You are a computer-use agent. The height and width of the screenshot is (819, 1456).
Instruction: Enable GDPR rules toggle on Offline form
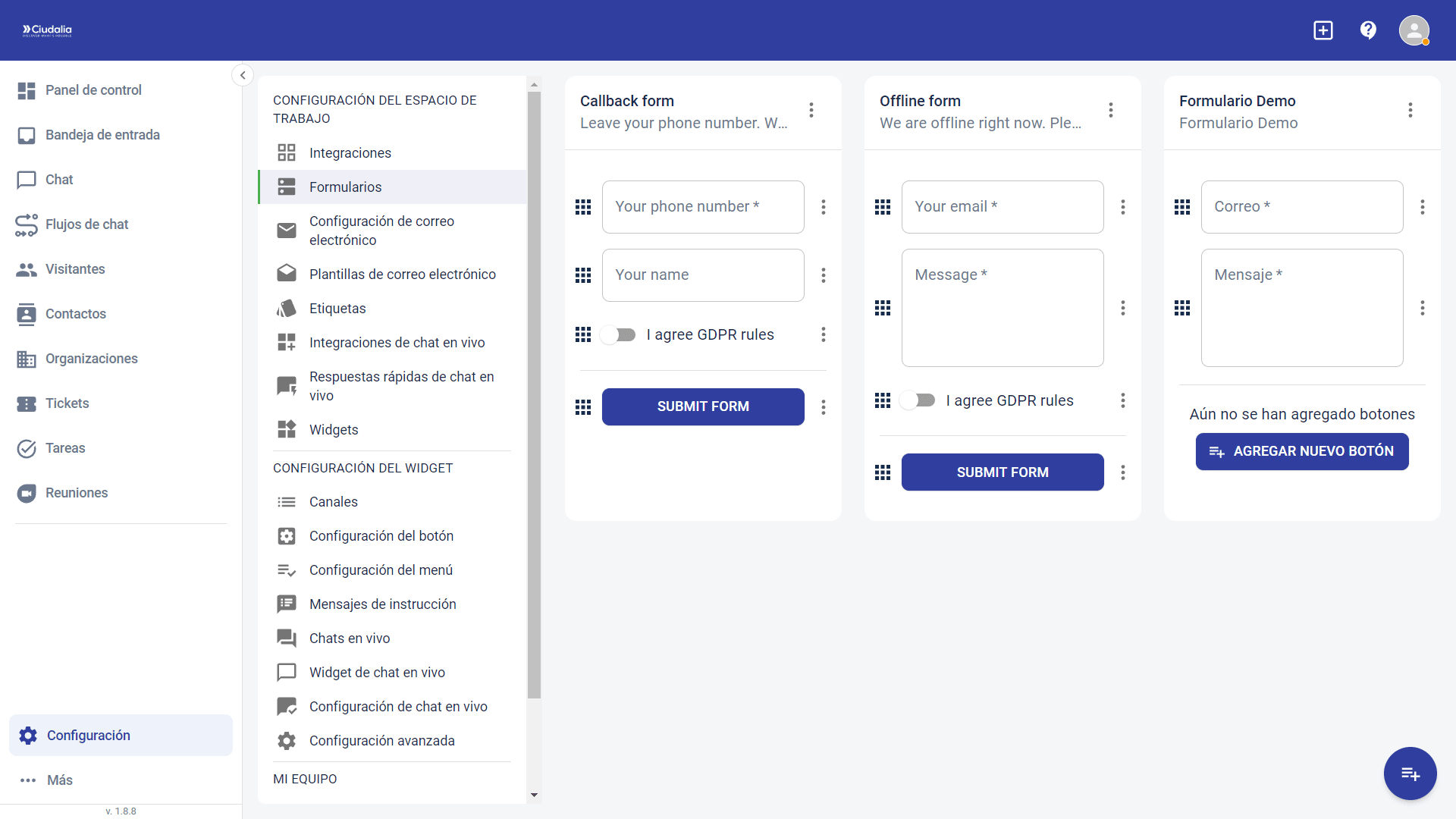918,400
